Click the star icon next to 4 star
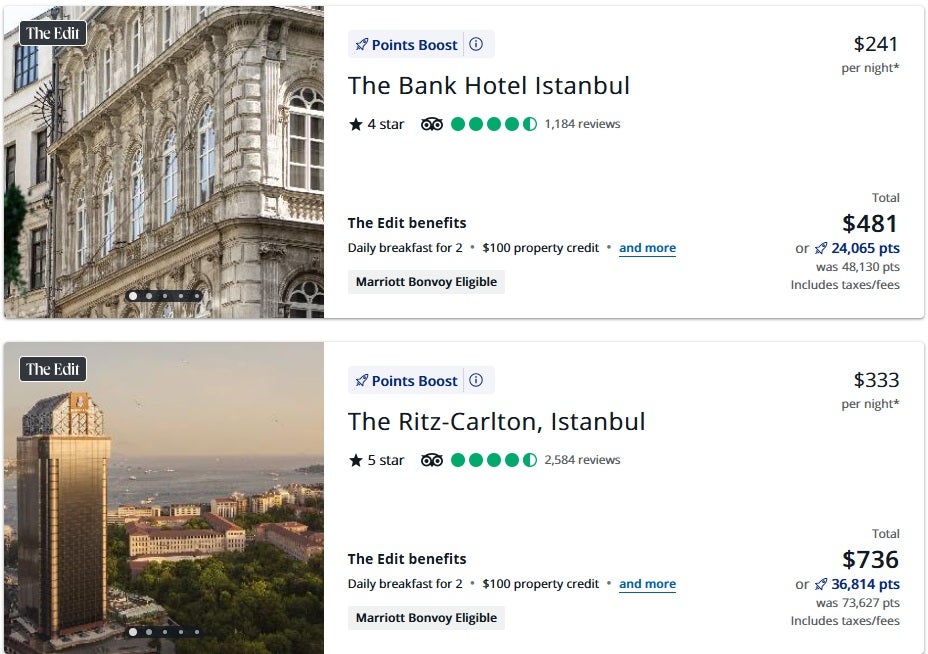This screenshot has width=928, height=654. tap(355, 125)
